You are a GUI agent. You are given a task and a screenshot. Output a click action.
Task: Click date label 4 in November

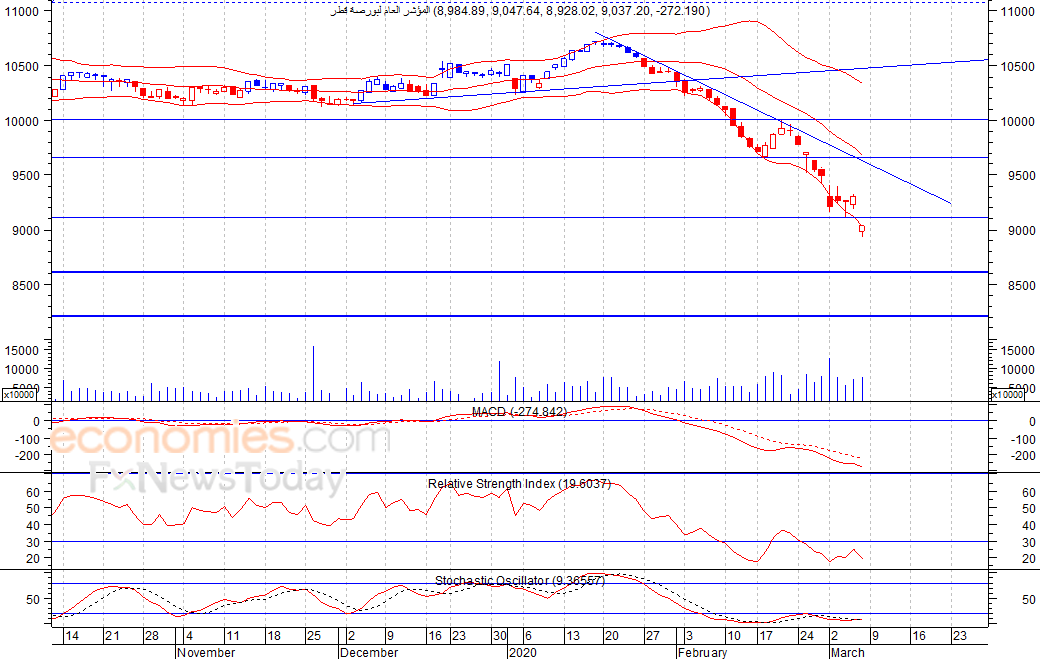(189, 636)
